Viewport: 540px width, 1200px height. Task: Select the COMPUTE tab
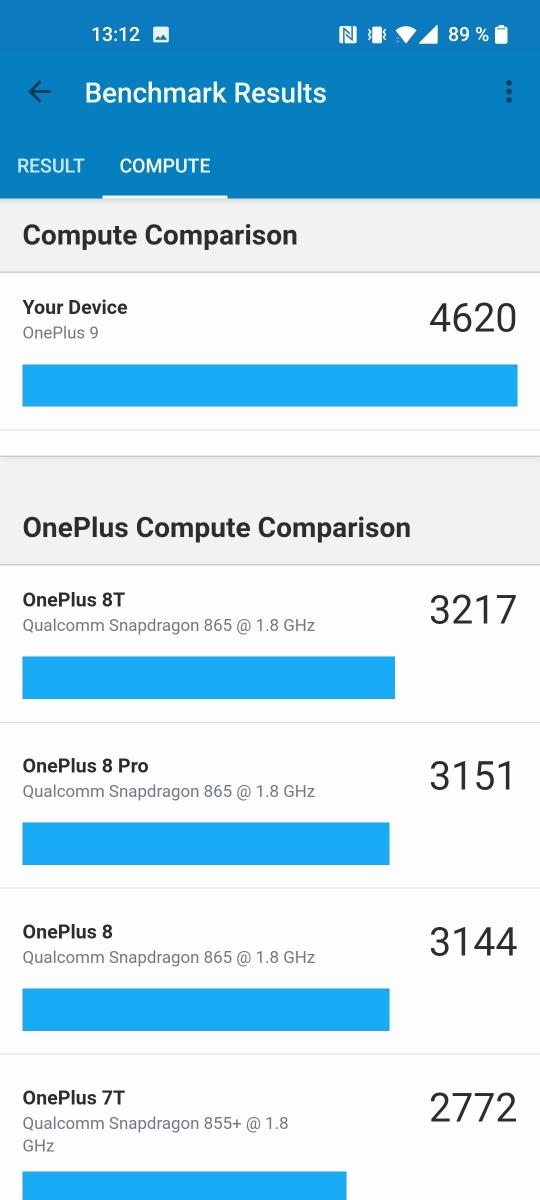165,166
